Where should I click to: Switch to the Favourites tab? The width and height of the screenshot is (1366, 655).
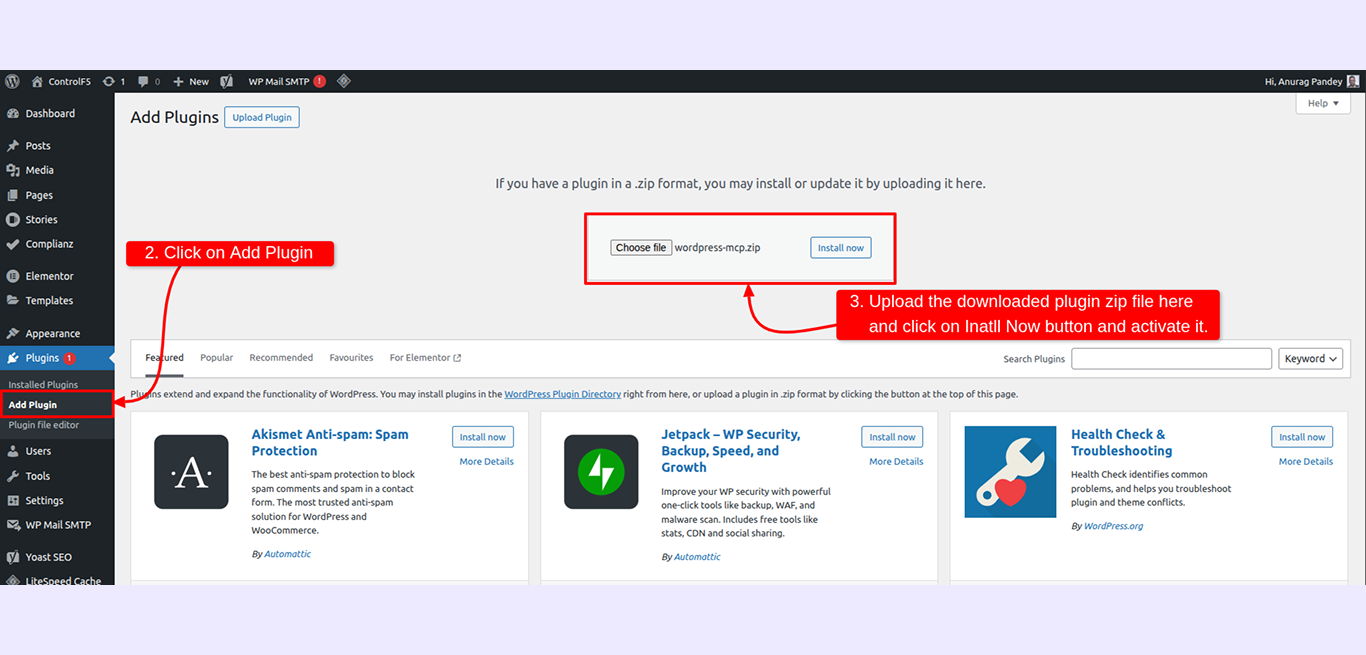351,357
